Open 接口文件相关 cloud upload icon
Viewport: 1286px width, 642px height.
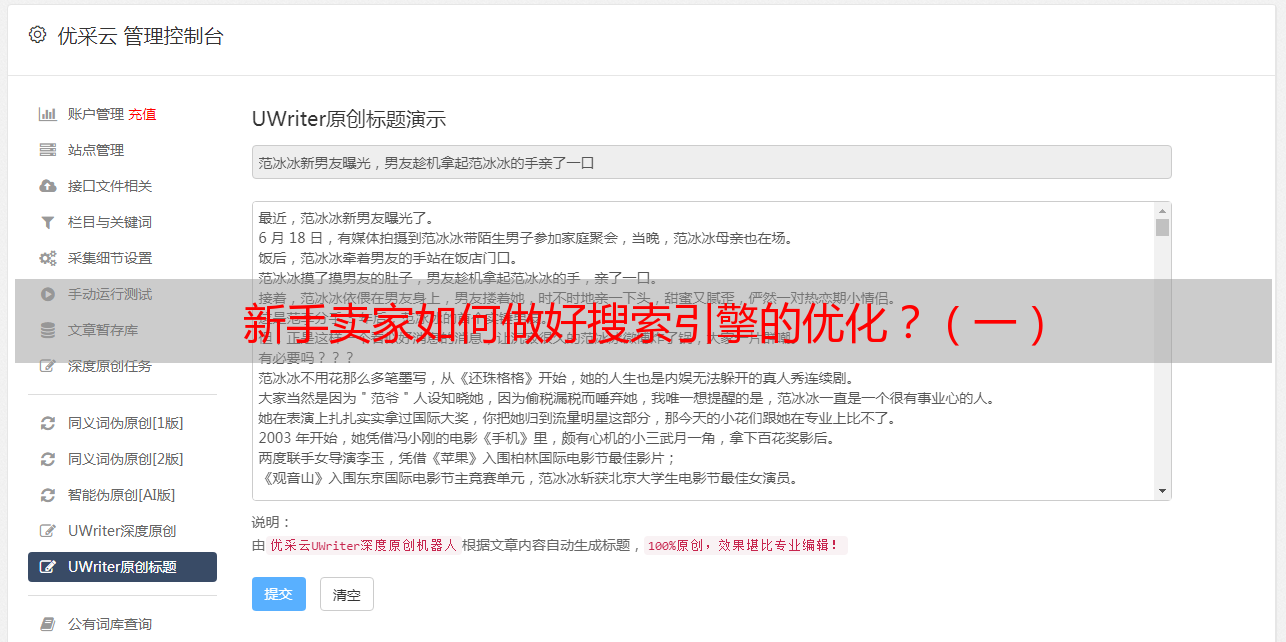[47, 186]
